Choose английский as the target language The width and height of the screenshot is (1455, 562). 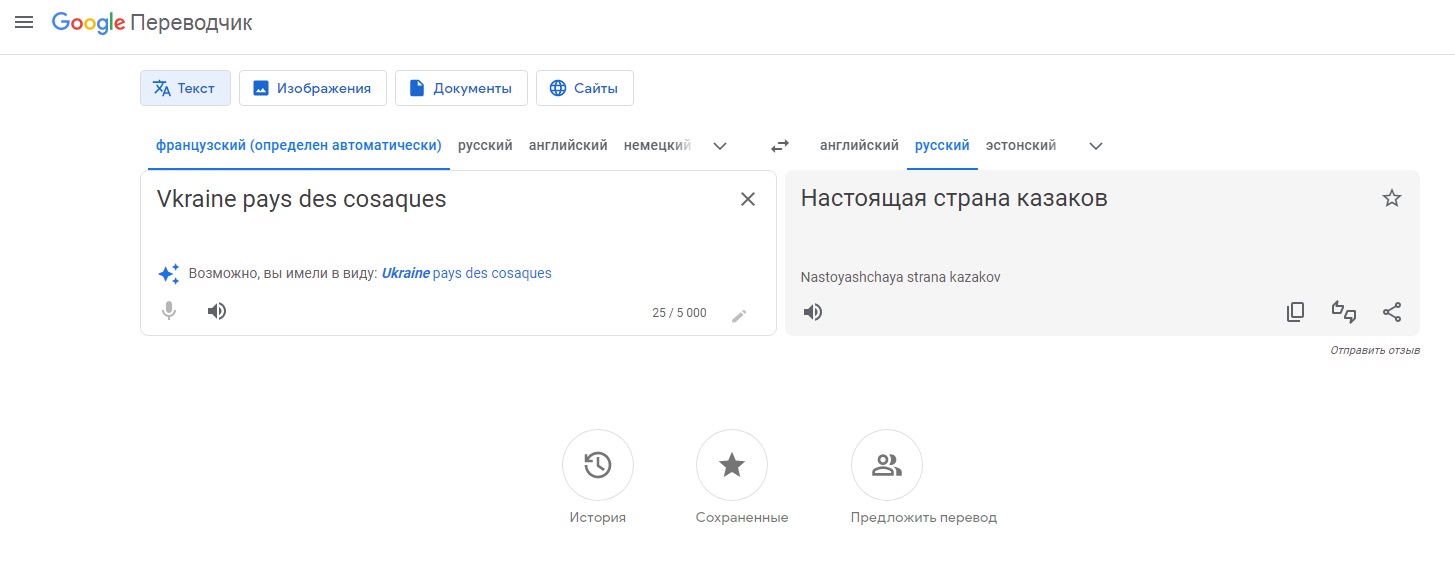tap(859, 146)
